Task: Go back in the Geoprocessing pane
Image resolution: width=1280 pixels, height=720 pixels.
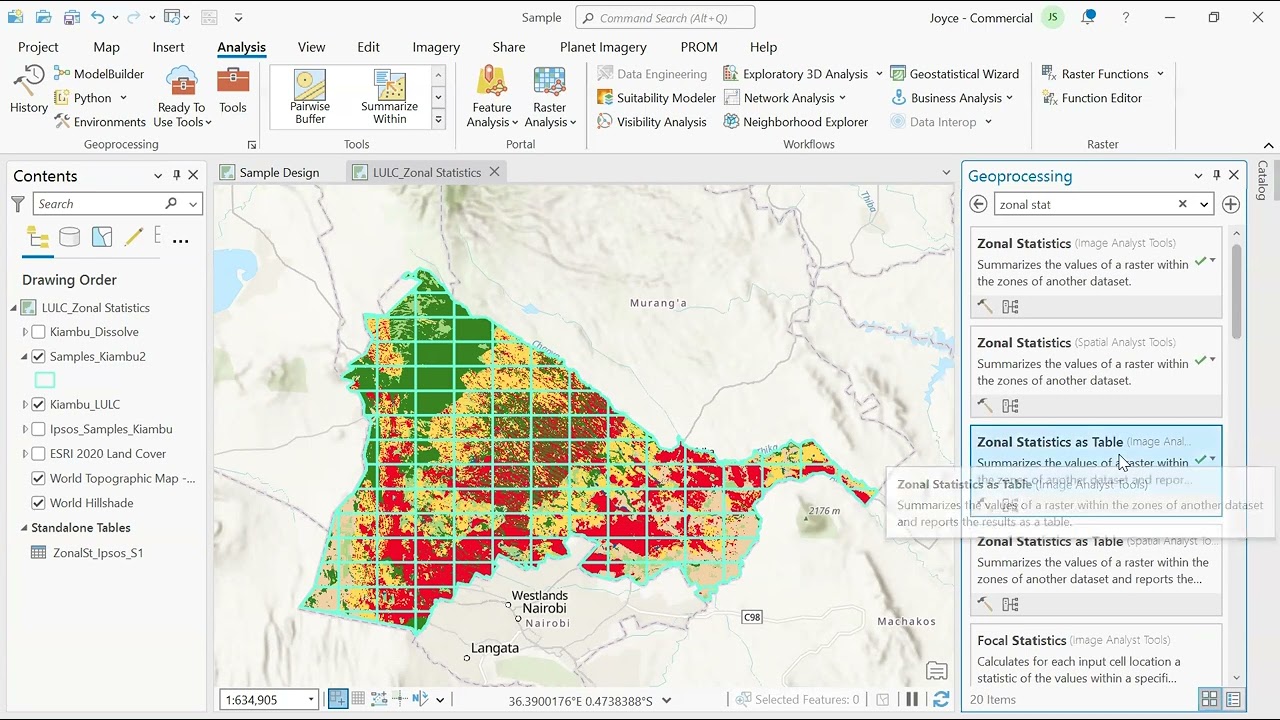Action: pyautogui.click(x=978, y=204)
